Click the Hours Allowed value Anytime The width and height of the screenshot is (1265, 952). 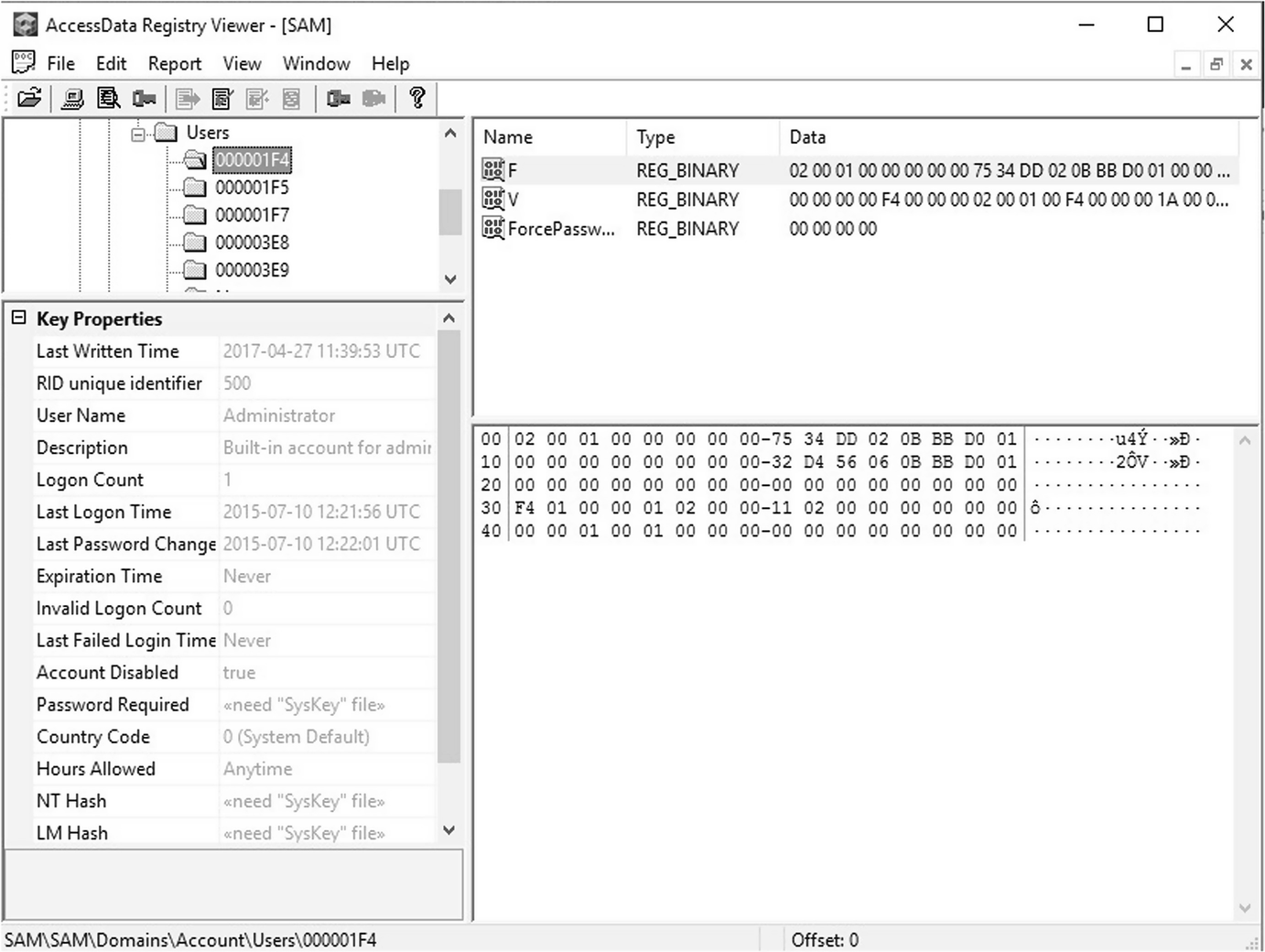click(258, 769)
